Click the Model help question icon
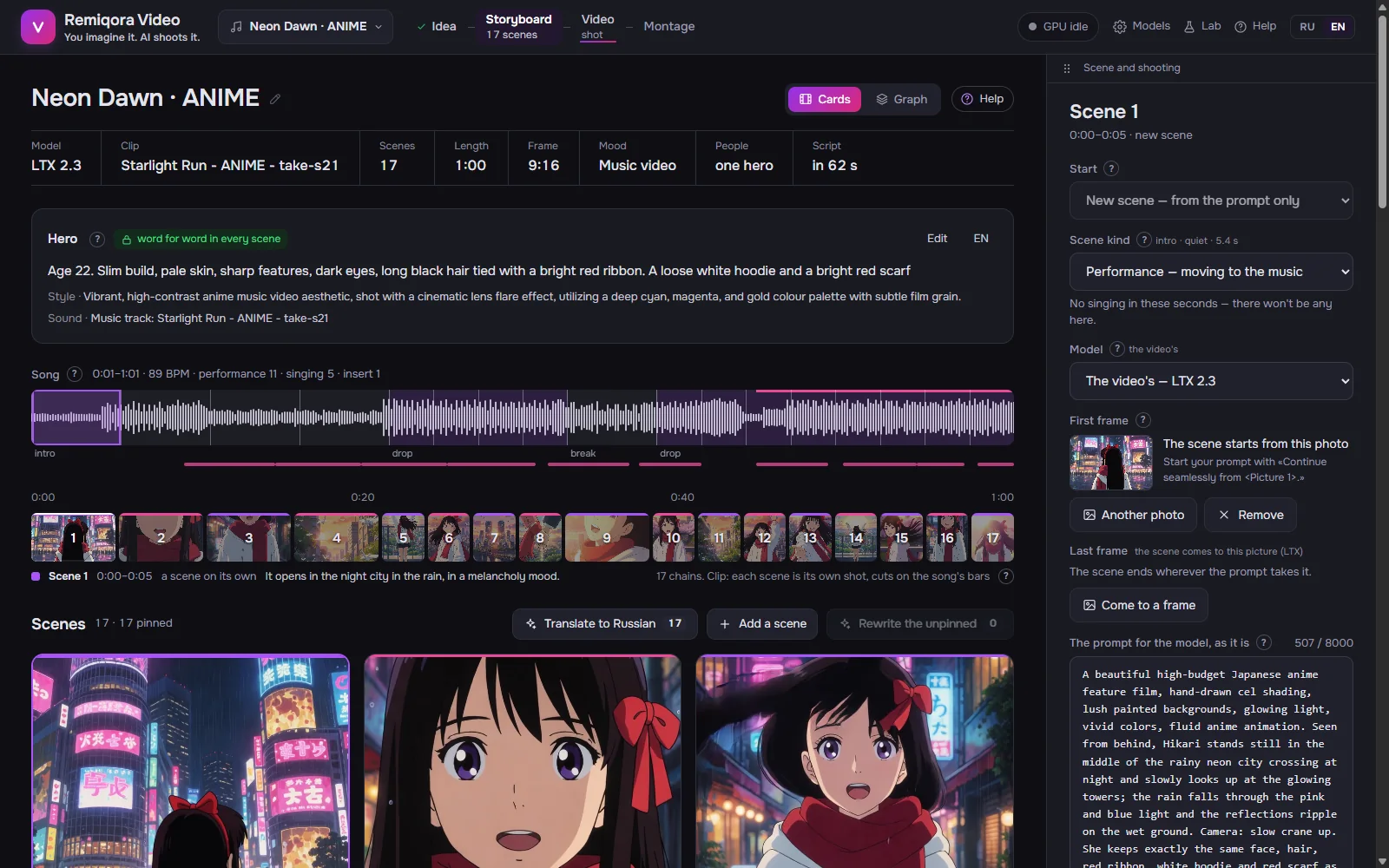 pyautogui.click(x=1117, y=349)
